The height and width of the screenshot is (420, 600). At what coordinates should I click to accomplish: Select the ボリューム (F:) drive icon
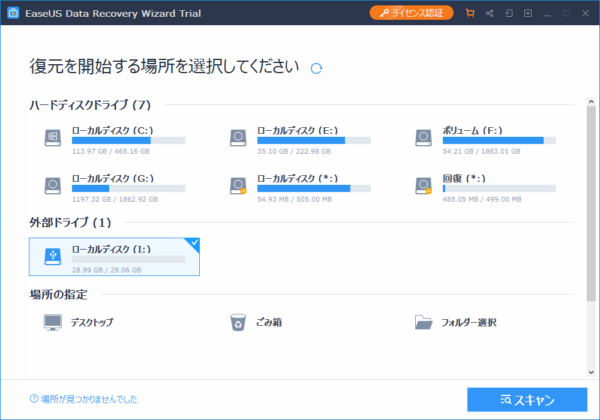coord(424,138)
